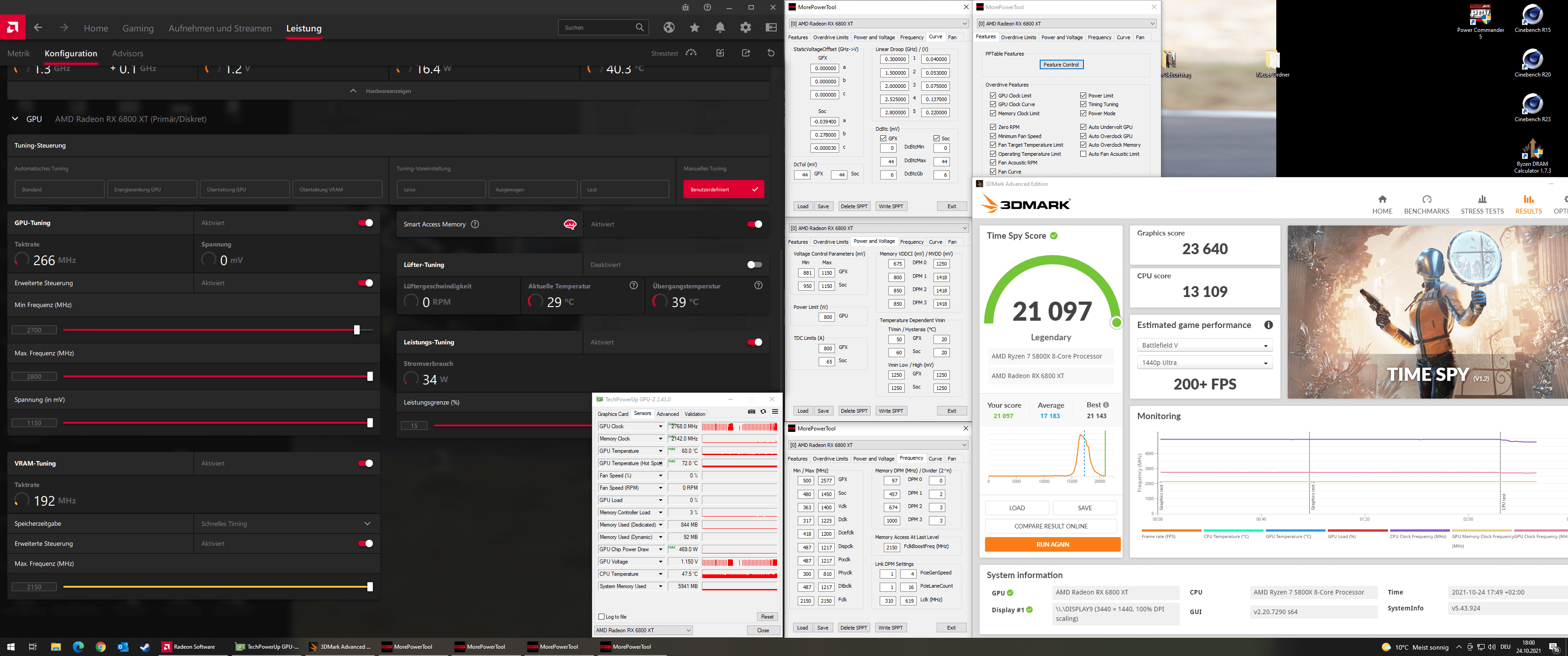Viewport: 1568px width, 656px height.
Task: Open the bug report tool icon
Action: click(686, 7)
